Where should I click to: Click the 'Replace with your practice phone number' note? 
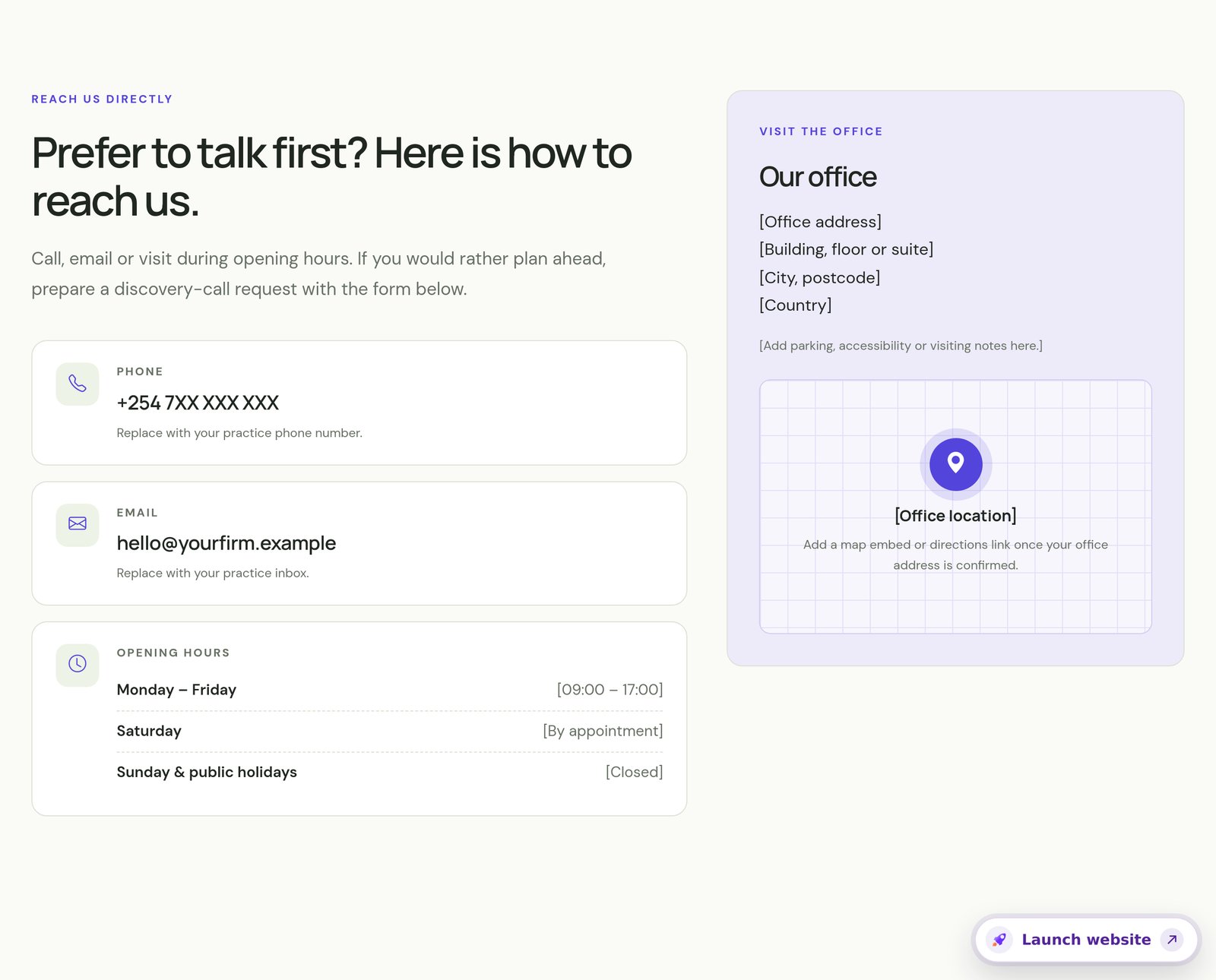[239, 433]
